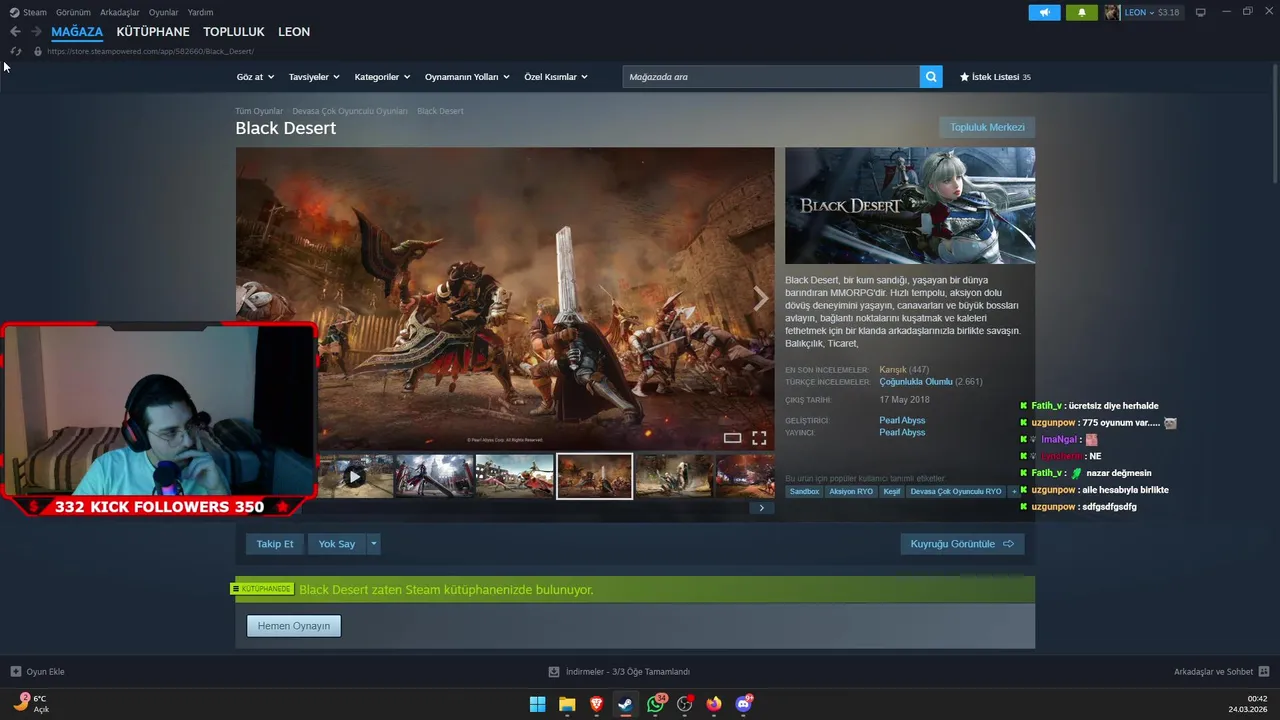The image size is (1280, 720).
Task: Open OBS Studio from taskbar
Action: 684,704
